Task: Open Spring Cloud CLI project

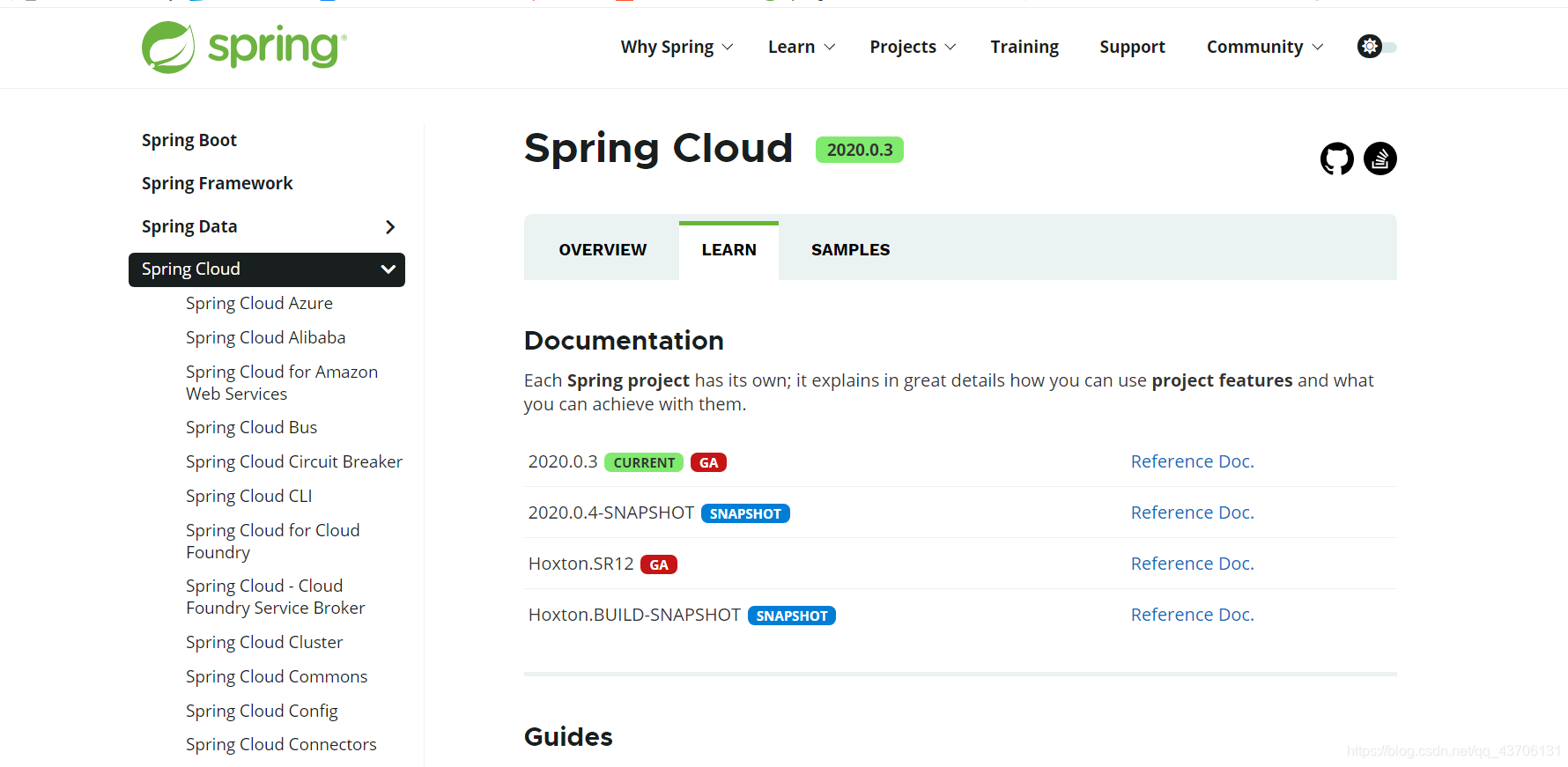Action: pyautogui.click(x=248, y=497)
